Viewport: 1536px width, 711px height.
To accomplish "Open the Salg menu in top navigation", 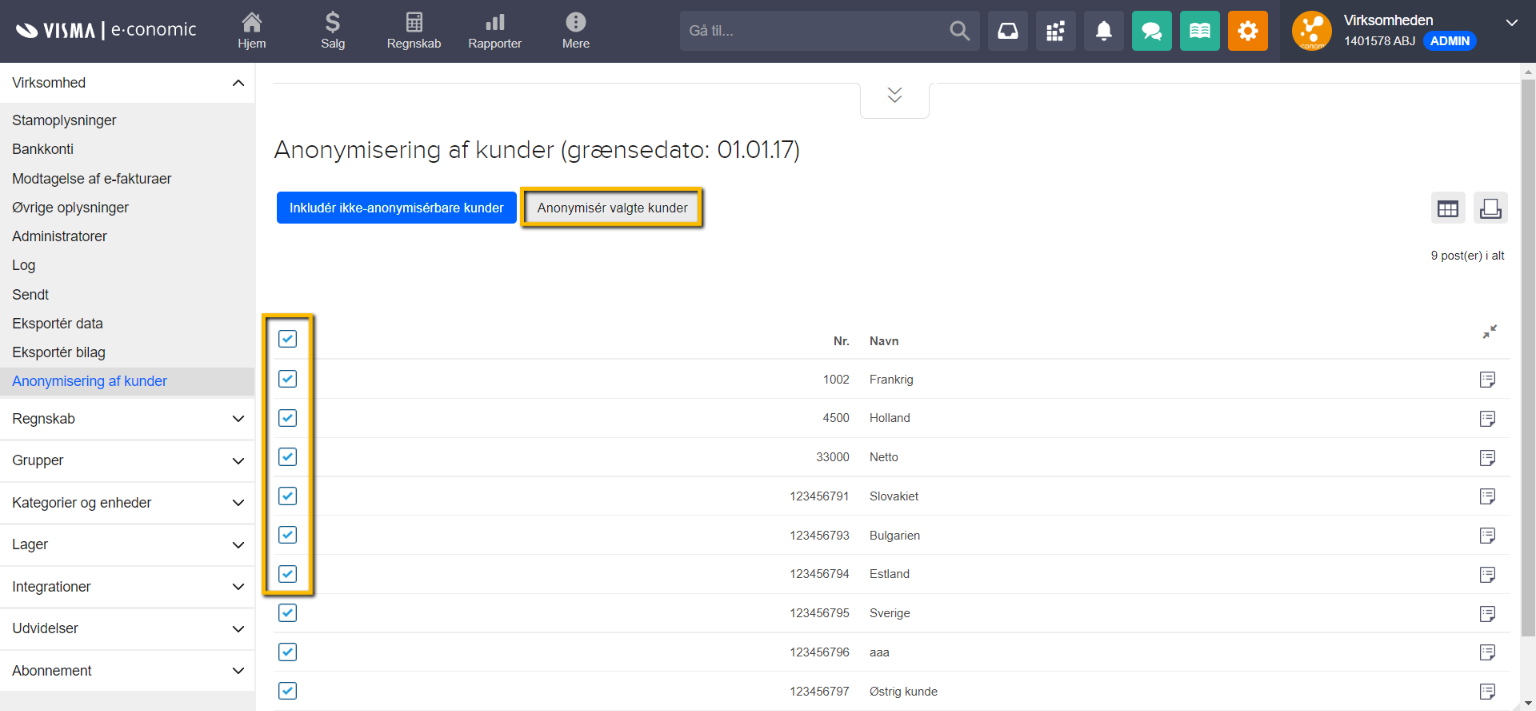I will (333, 31).
